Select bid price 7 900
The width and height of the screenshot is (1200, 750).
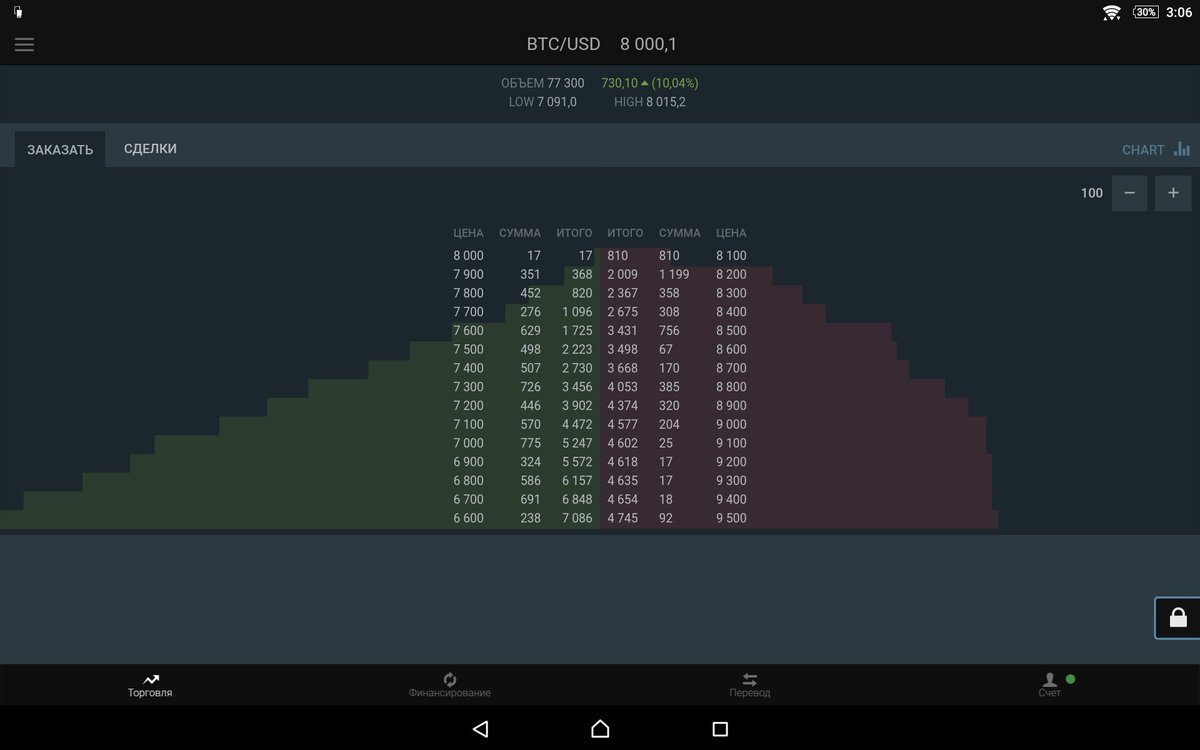(468, 274)
